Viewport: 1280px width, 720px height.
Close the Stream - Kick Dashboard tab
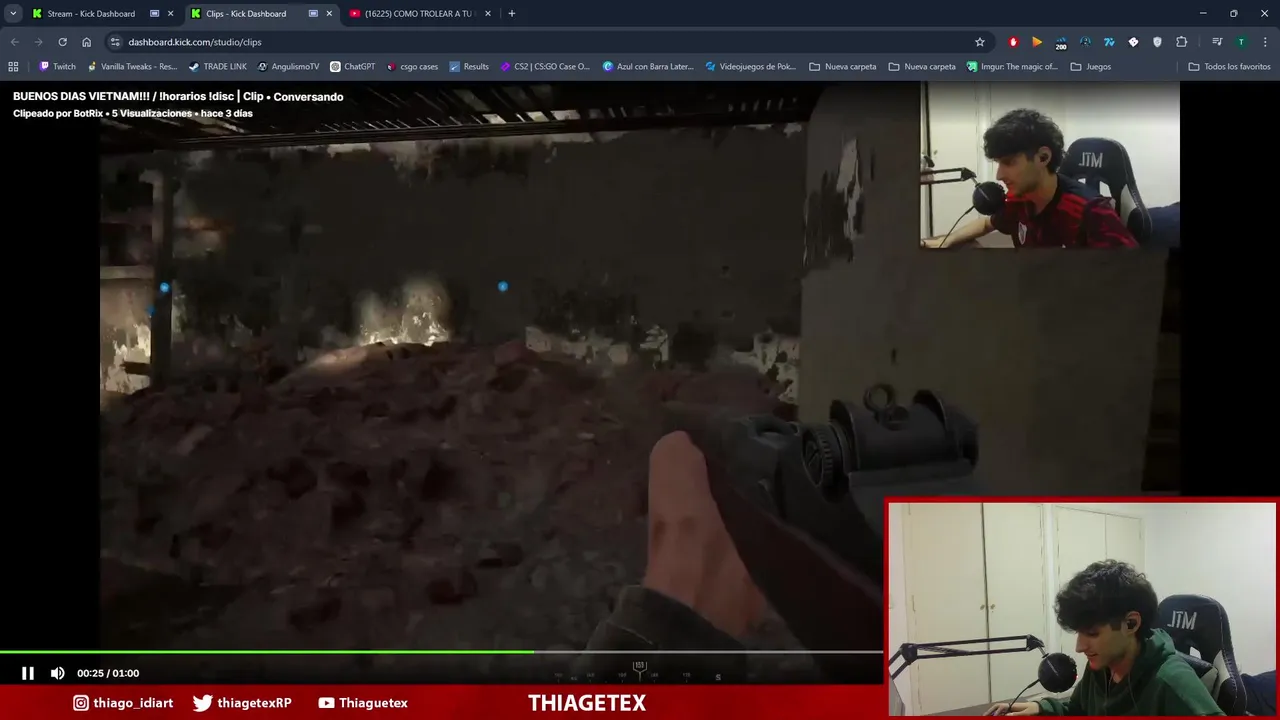point(170,14)
